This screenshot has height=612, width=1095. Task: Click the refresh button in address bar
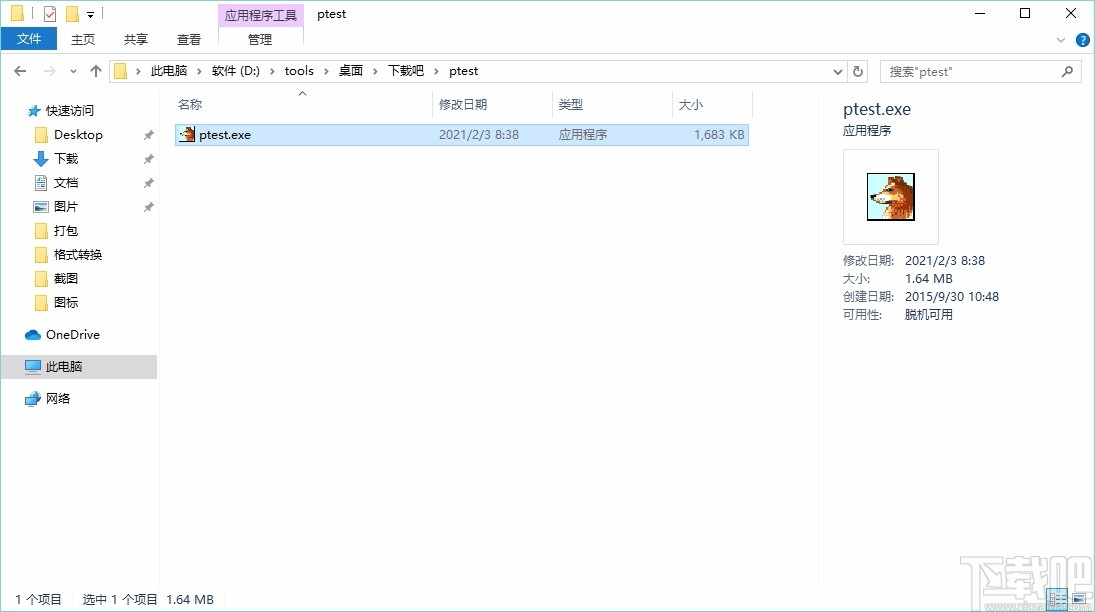click(x=858, y=71)
